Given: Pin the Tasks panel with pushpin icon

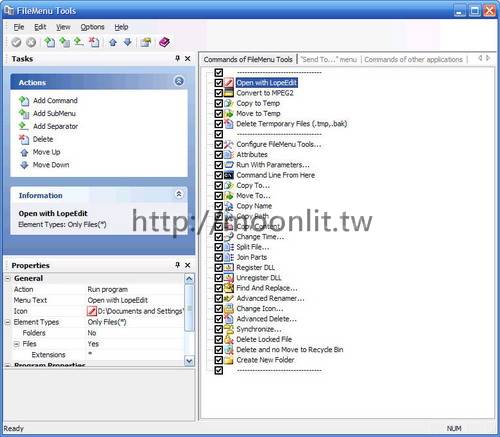Looking at the screenshot, I should [178, 59].
